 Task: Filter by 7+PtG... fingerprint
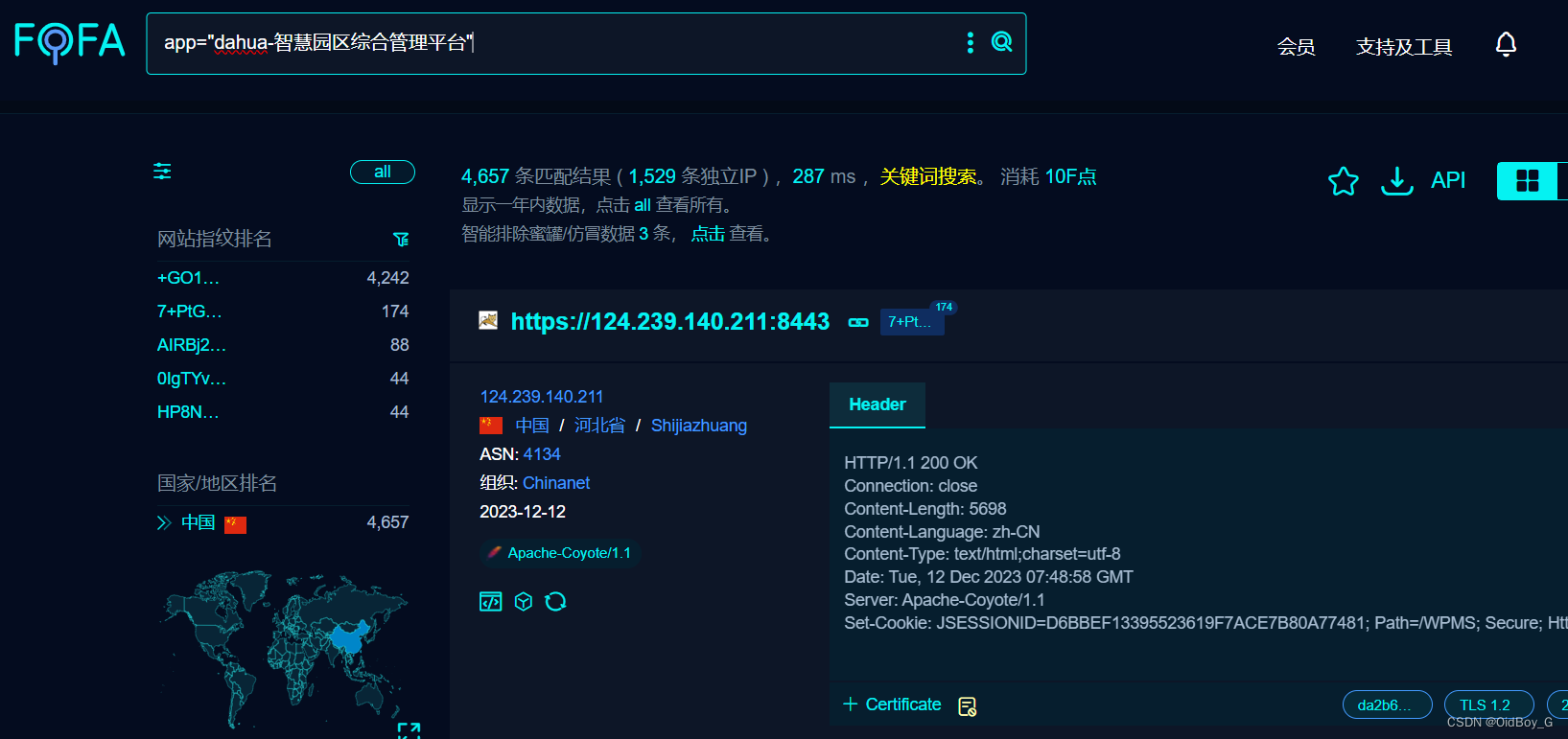189,312
